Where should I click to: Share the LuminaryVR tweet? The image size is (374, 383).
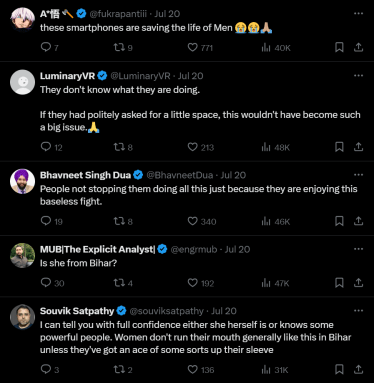click(358, 147)
